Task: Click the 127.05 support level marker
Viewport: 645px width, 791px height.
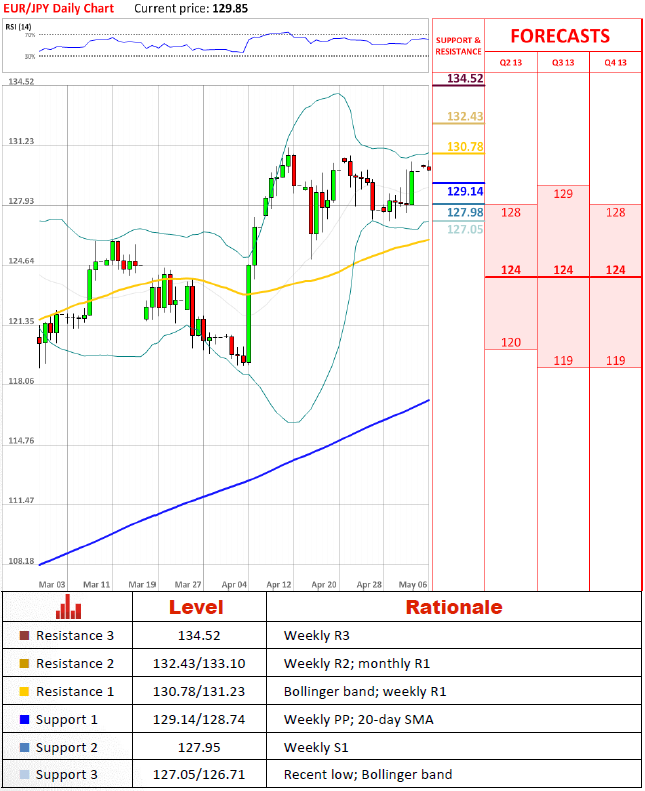Action: coord(465,230)
